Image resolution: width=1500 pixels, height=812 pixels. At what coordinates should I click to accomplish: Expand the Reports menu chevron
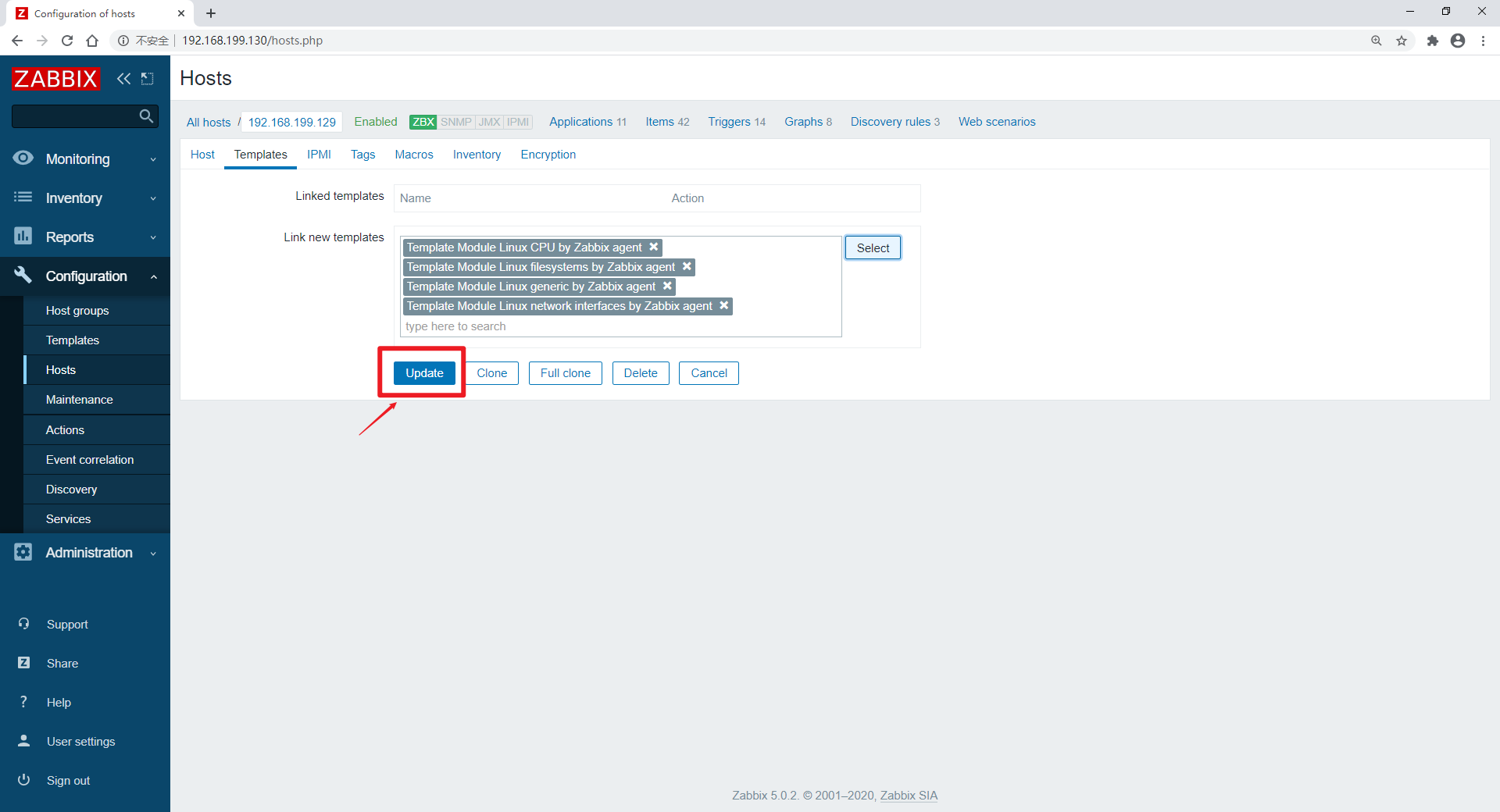(153, 237)
